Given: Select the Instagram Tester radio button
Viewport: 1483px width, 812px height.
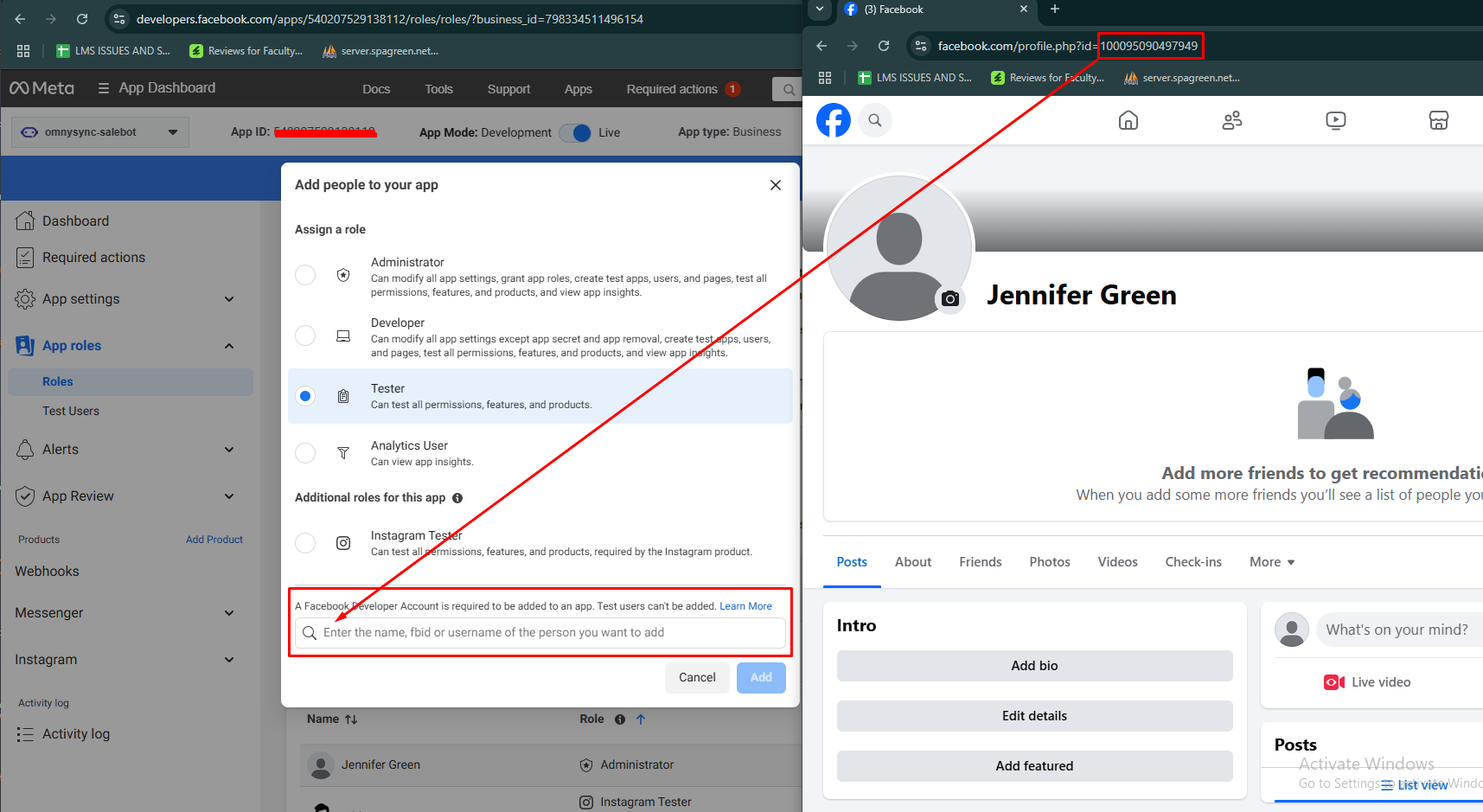Looking at the screenshot, I should (305, 543).
